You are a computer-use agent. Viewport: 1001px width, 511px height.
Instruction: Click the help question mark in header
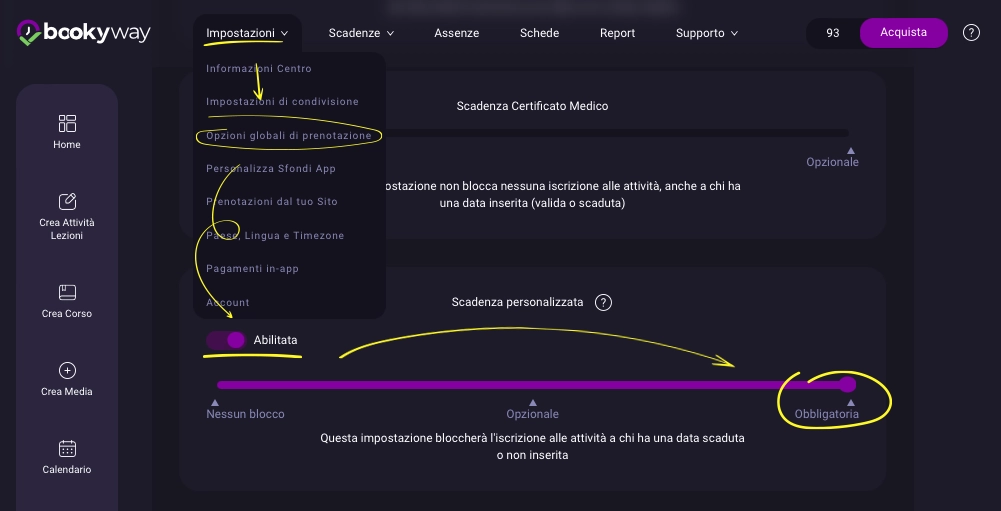click(x=971, y=33)
